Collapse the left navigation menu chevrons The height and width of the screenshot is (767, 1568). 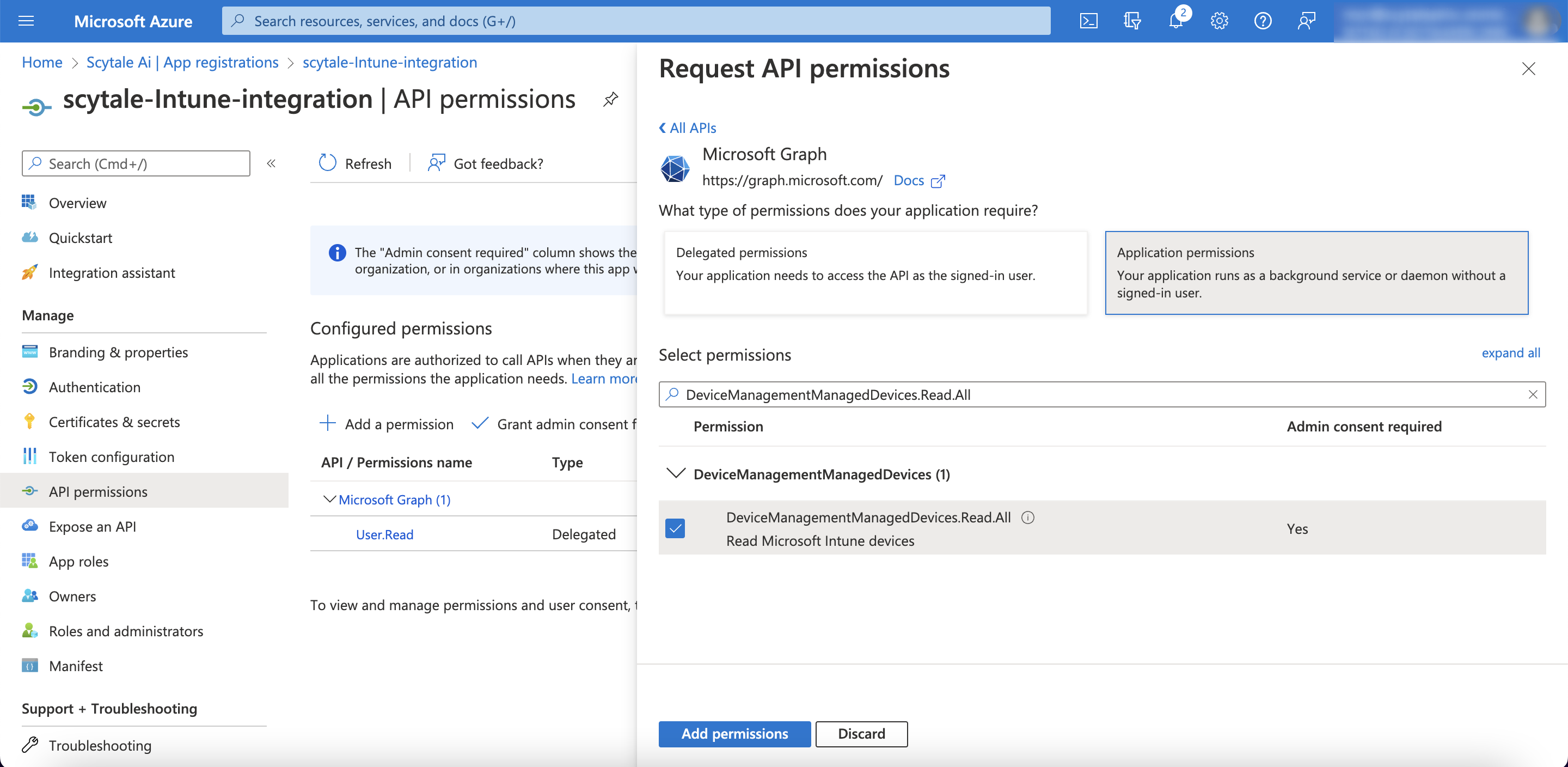point(272,163)
